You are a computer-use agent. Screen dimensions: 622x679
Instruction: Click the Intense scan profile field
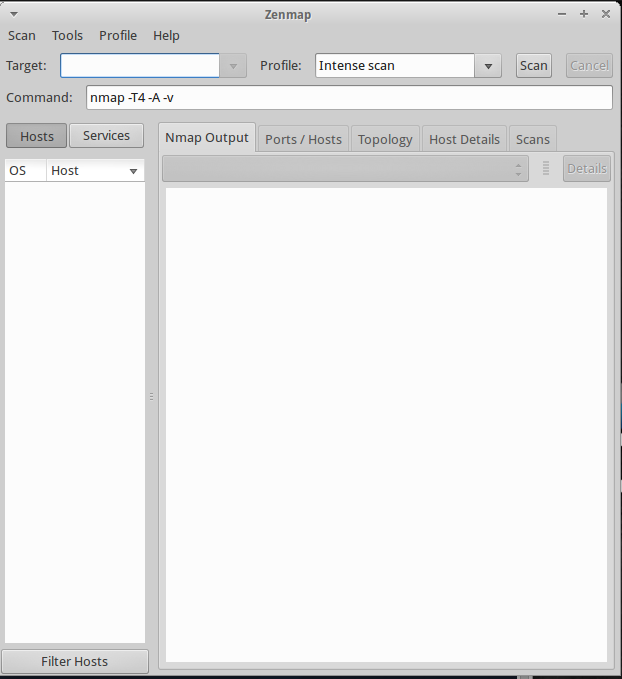point(395,65)
